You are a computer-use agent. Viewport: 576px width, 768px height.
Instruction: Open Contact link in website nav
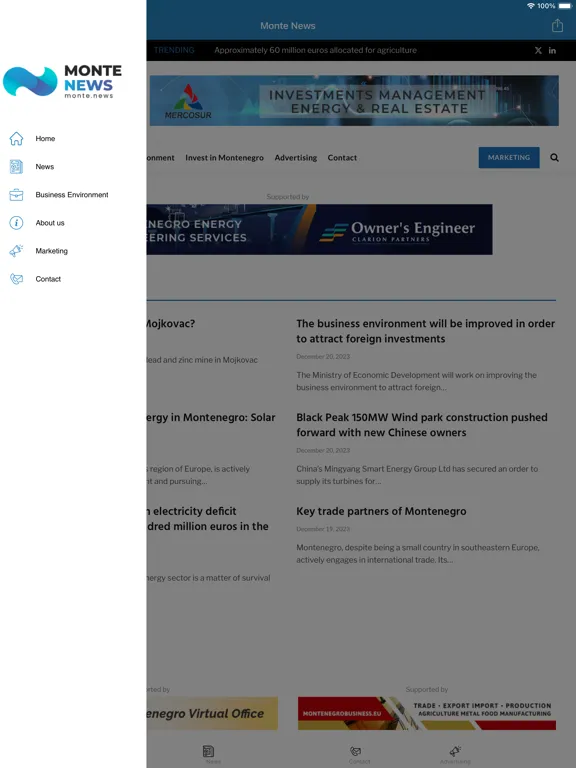tap(342, 158)
